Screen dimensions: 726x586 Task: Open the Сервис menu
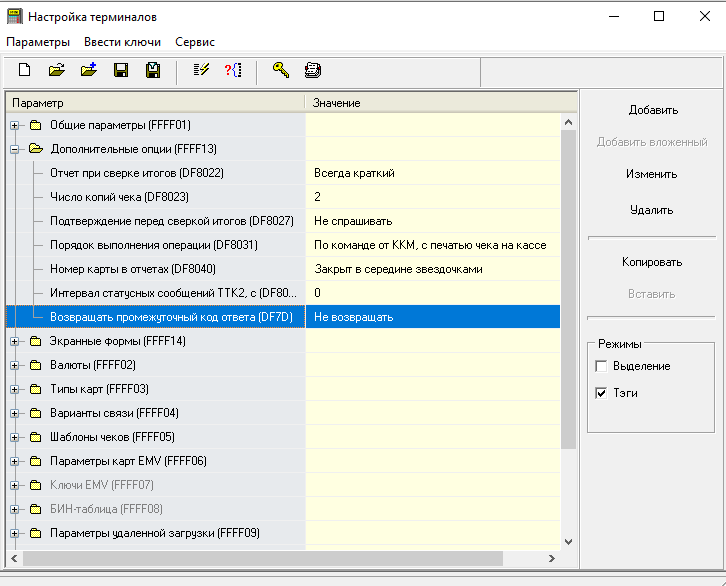pos(195,42)
